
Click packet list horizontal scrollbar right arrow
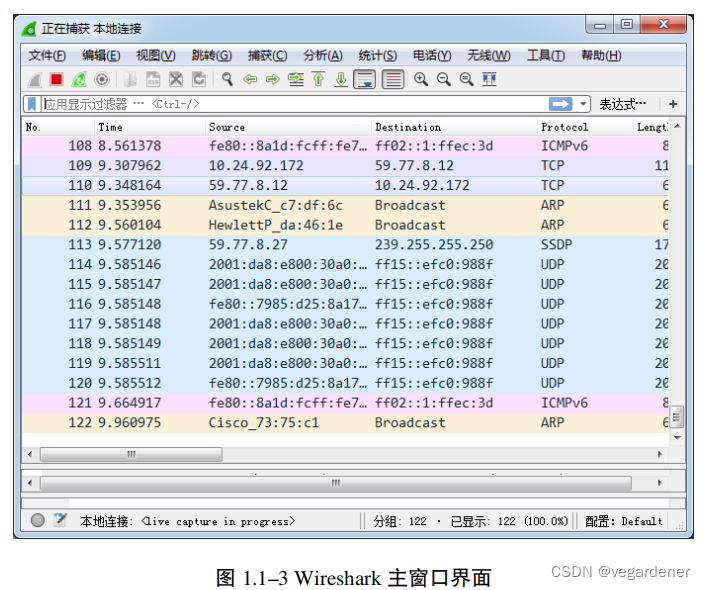coord(660,454)
